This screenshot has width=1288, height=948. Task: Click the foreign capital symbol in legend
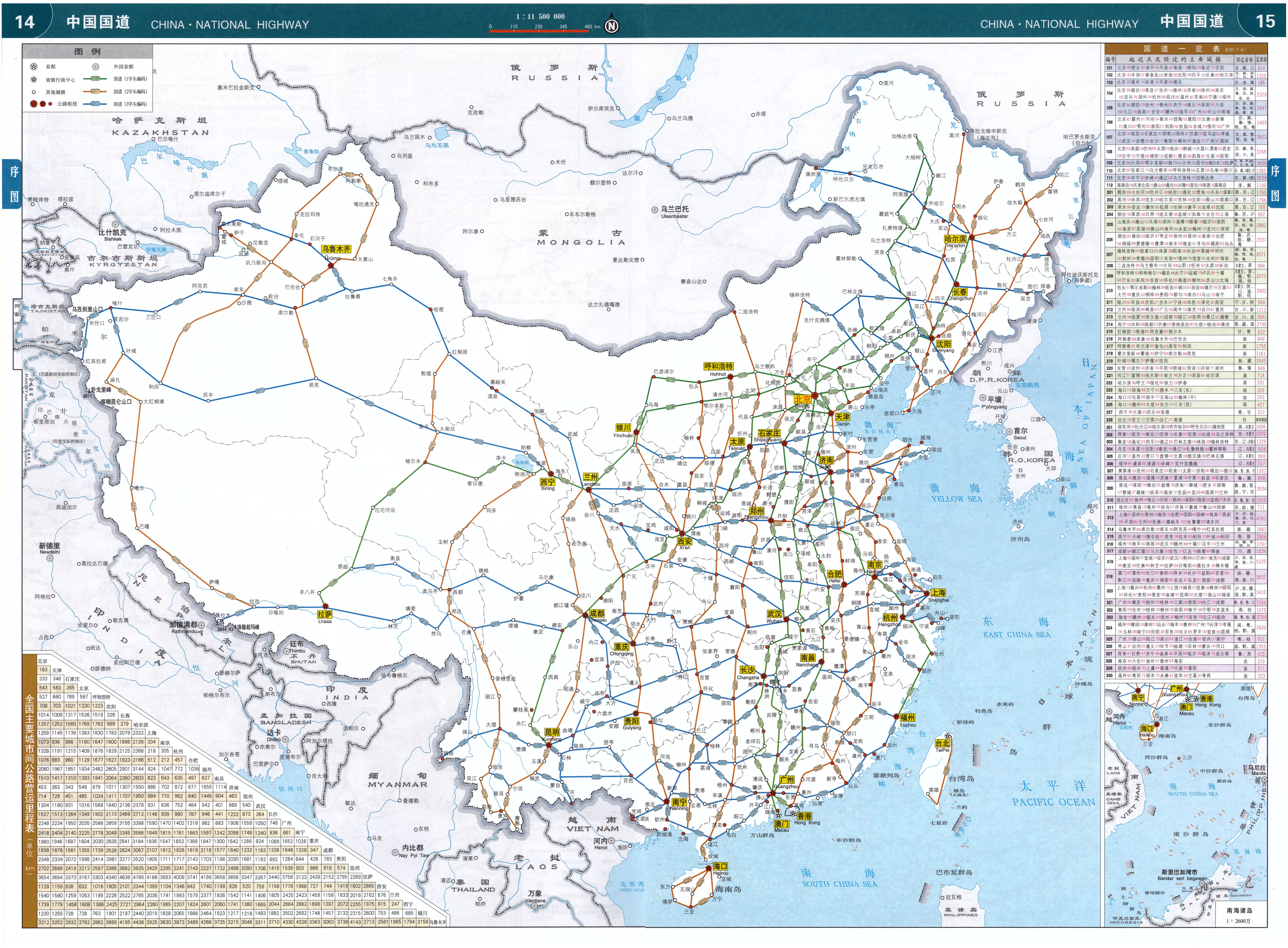click(96, 67)
